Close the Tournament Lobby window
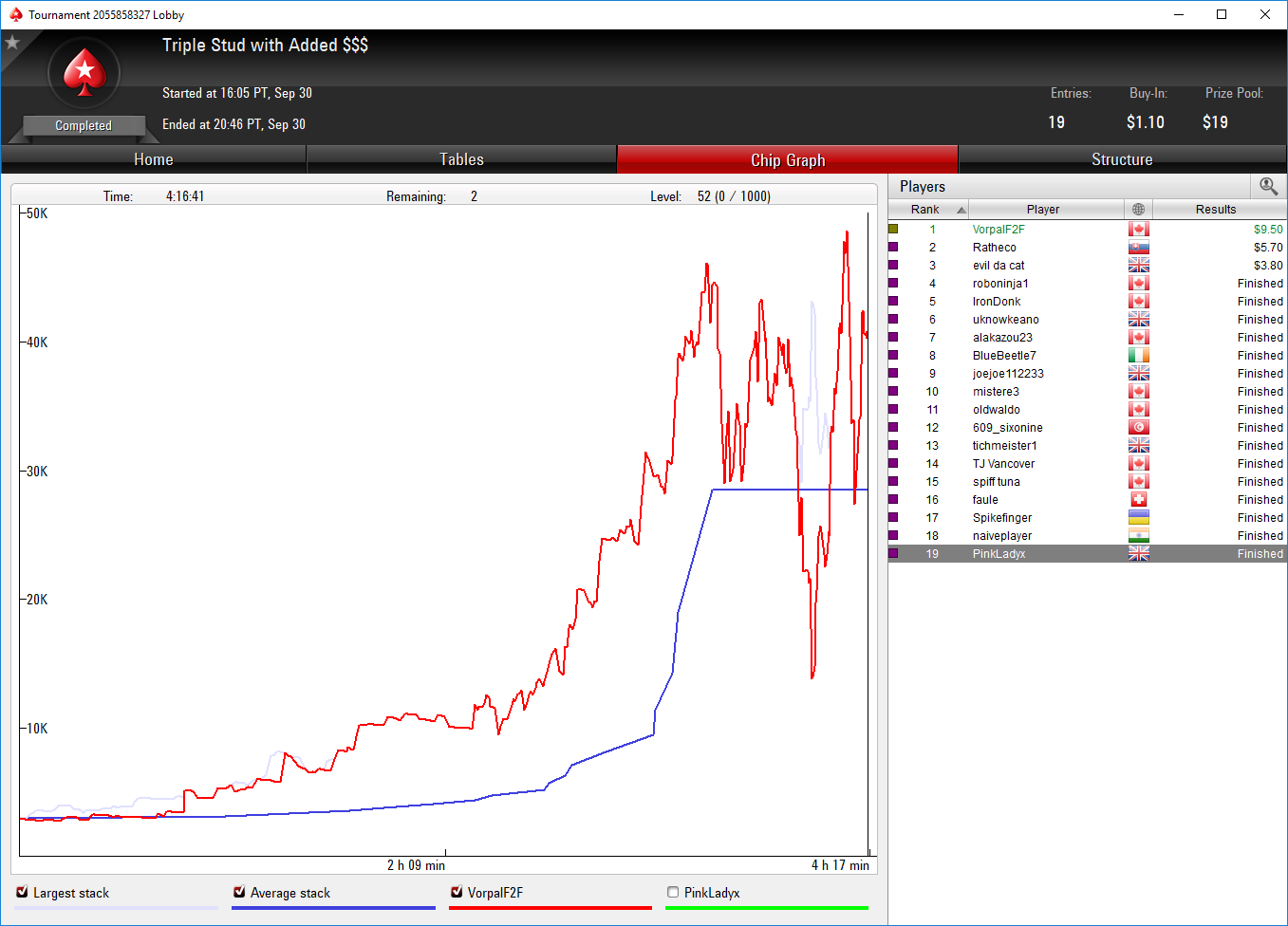 click(x=1265, y=14)
